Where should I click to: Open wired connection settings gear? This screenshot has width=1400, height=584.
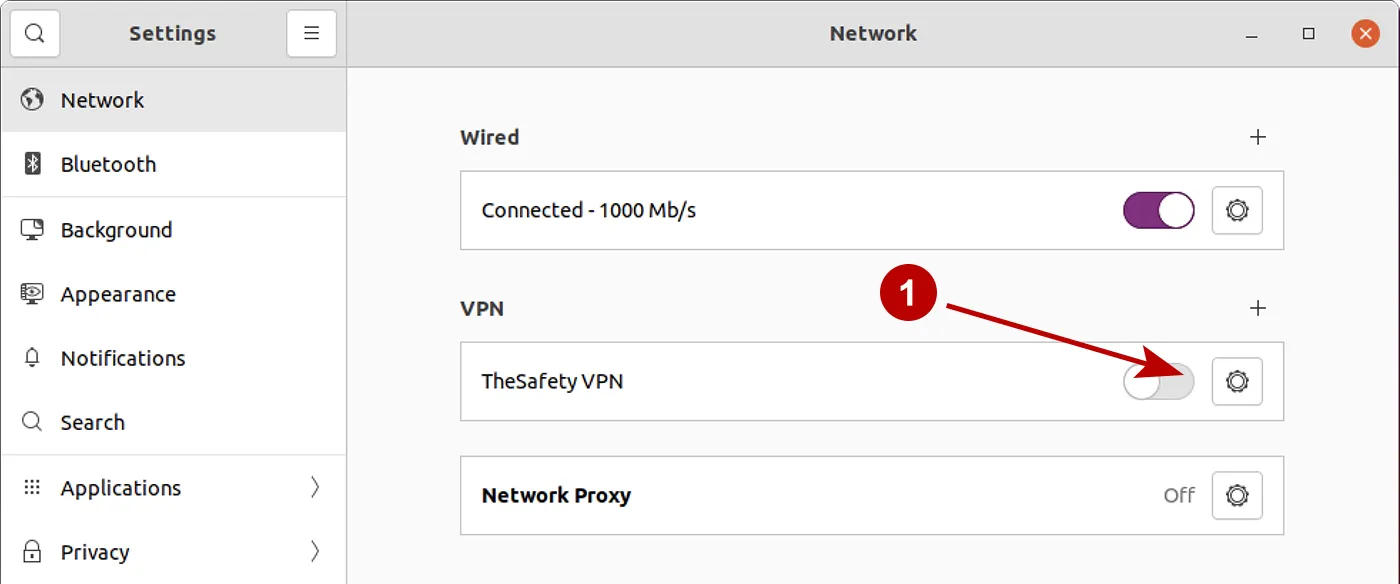click(x=1237, y=211)
